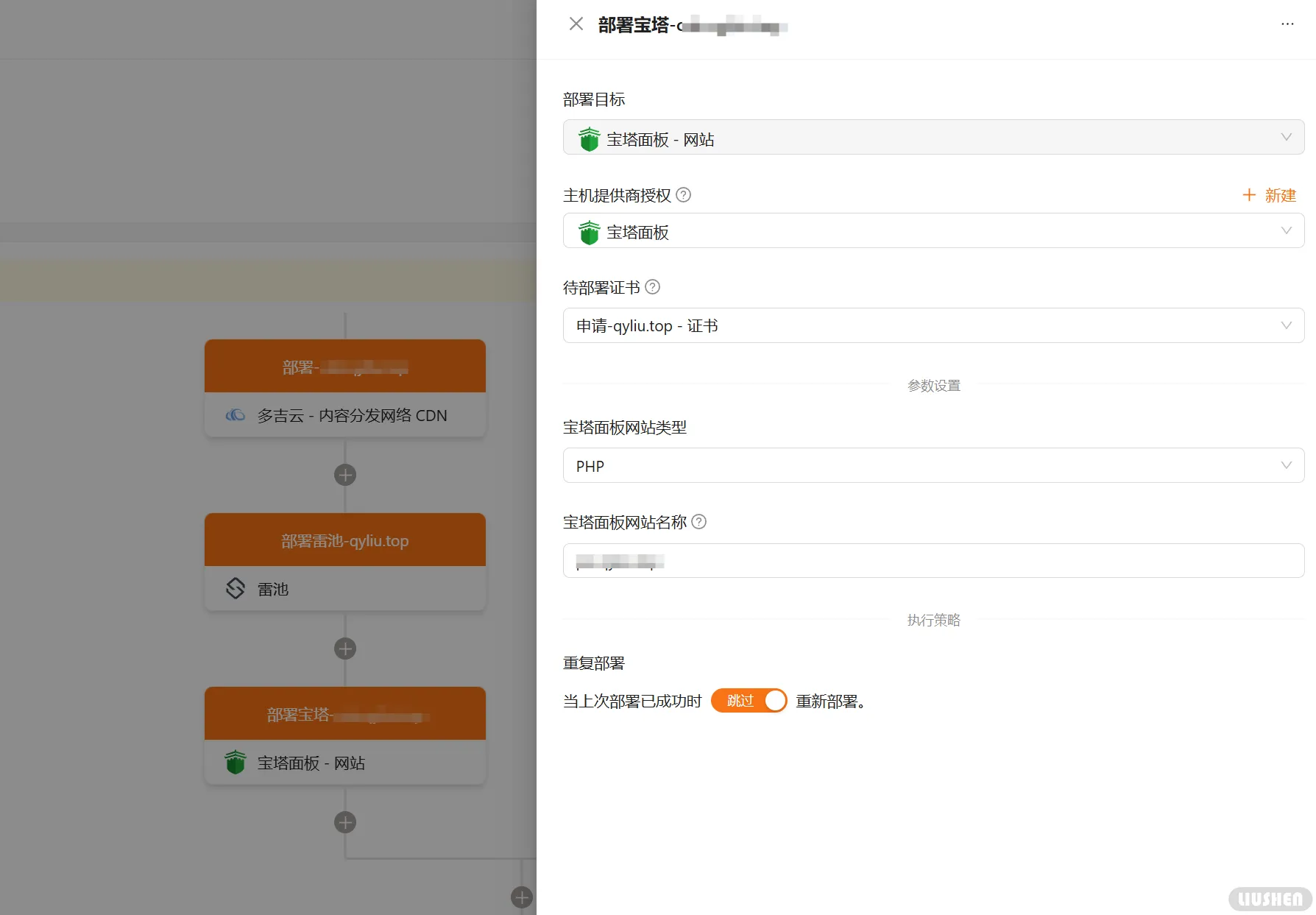Open the more options menu at top right

1287,24
